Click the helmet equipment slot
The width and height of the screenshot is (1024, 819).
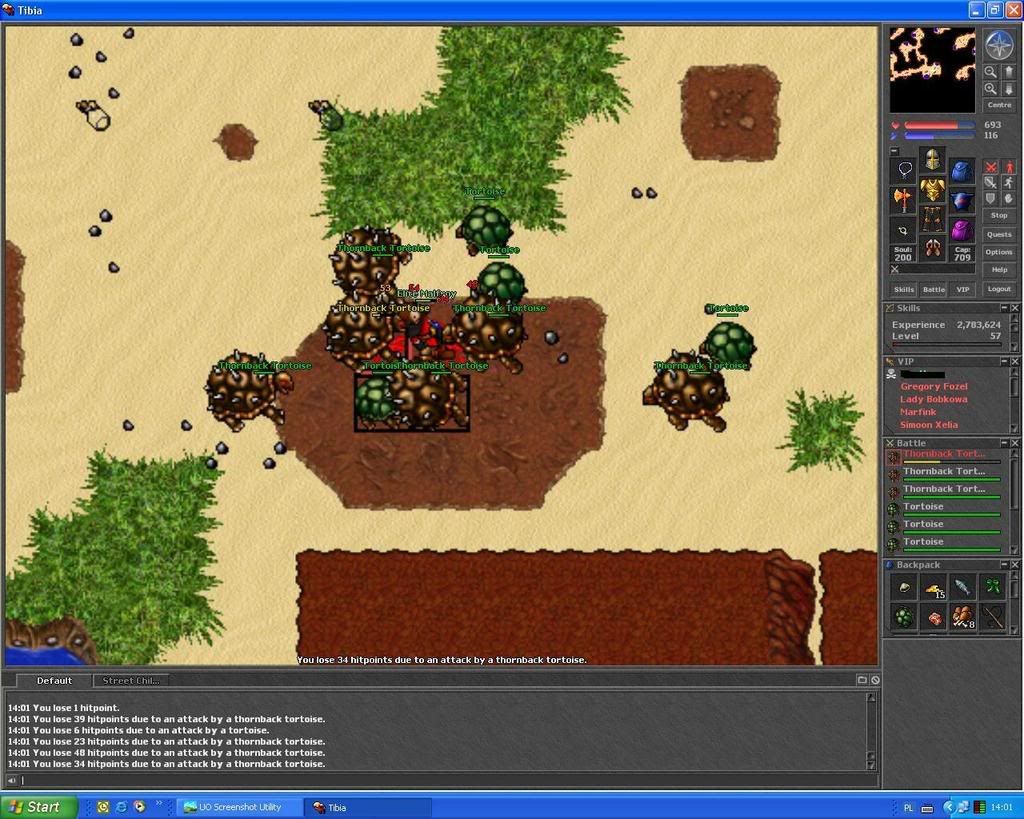pos(933,159)
